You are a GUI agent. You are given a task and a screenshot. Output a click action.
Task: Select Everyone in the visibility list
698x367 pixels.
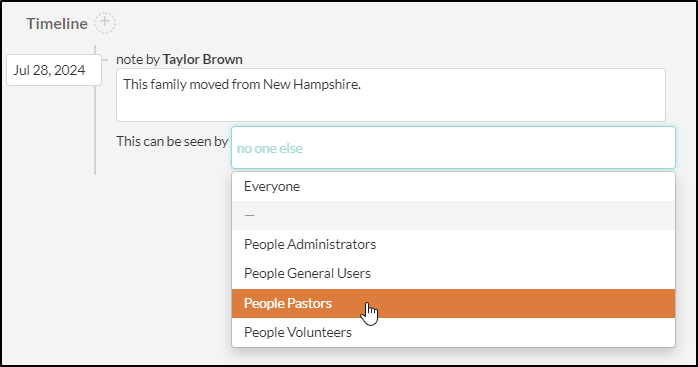click(453, 186)
